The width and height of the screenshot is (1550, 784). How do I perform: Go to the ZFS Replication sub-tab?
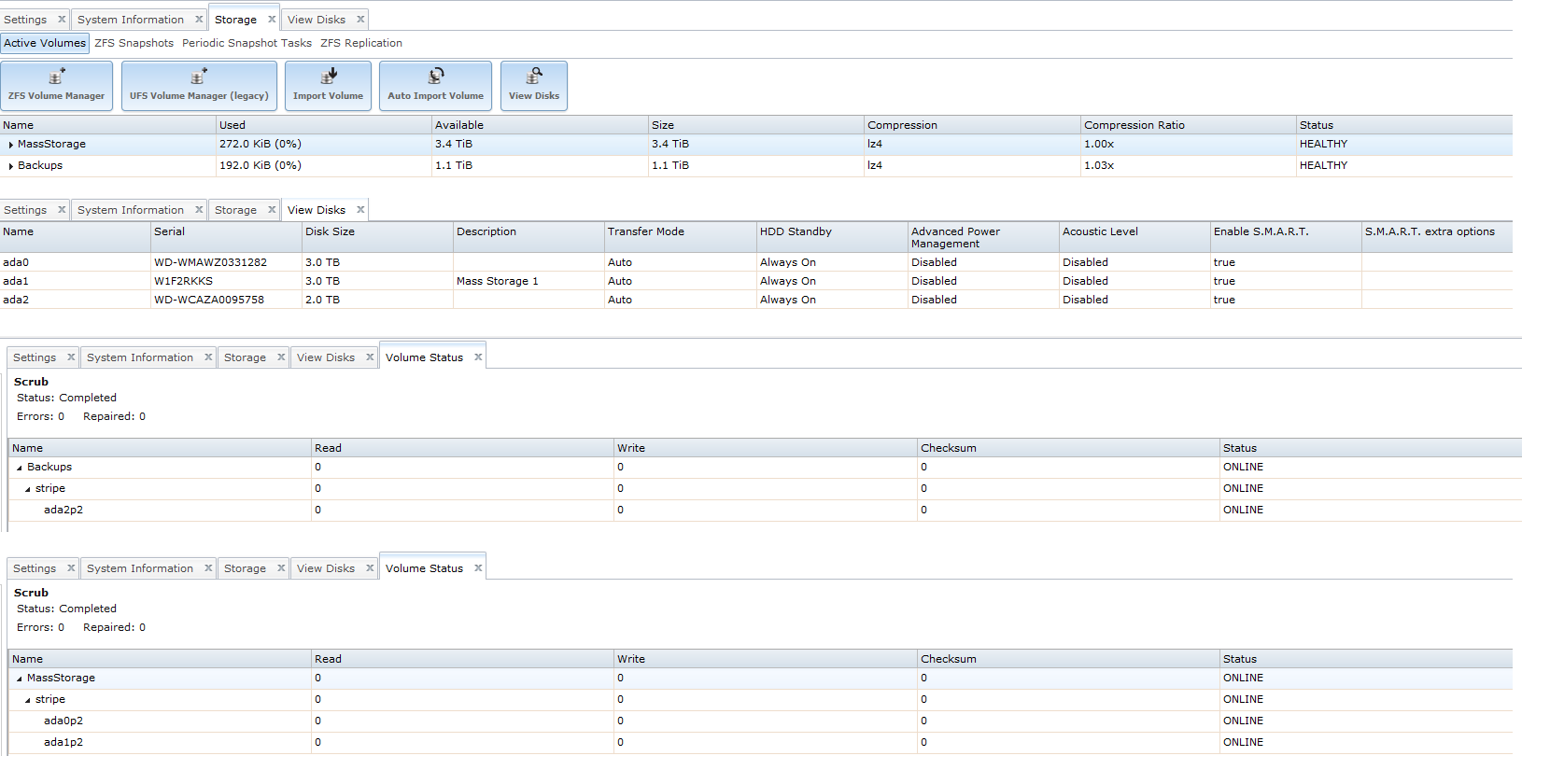coord(361,43)
